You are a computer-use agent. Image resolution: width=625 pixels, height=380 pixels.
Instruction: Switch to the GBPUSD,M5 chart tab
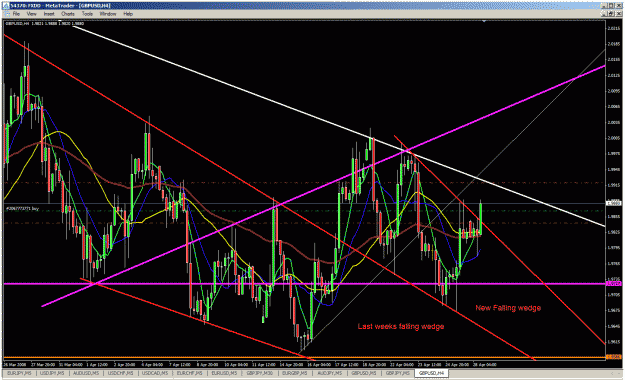364,373
